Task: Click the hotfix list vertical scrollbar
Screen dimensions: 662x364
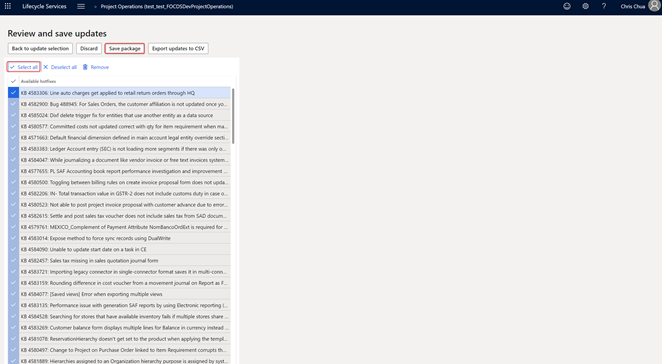Action: click(x=233, y=116)
